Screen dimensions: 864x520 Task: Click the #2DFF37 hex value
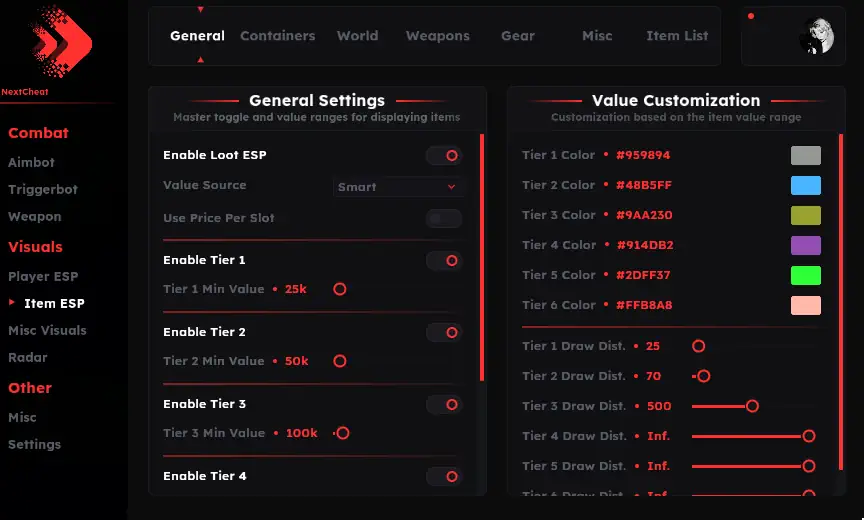click(x=643, y=275)
